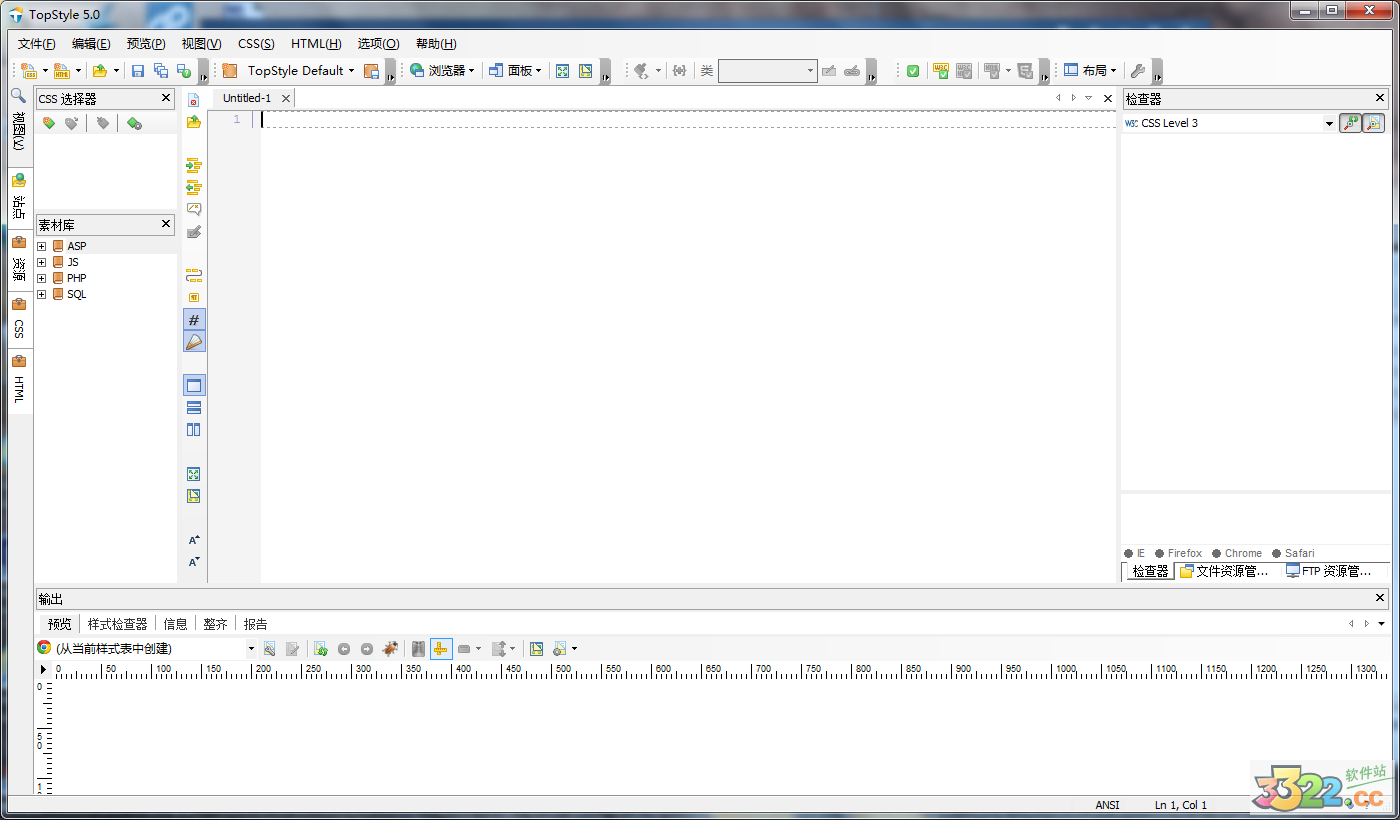This screenshot has width=1400, height=820.
Task: Open options via wrench icon
Action: [x=1137, y=71]
